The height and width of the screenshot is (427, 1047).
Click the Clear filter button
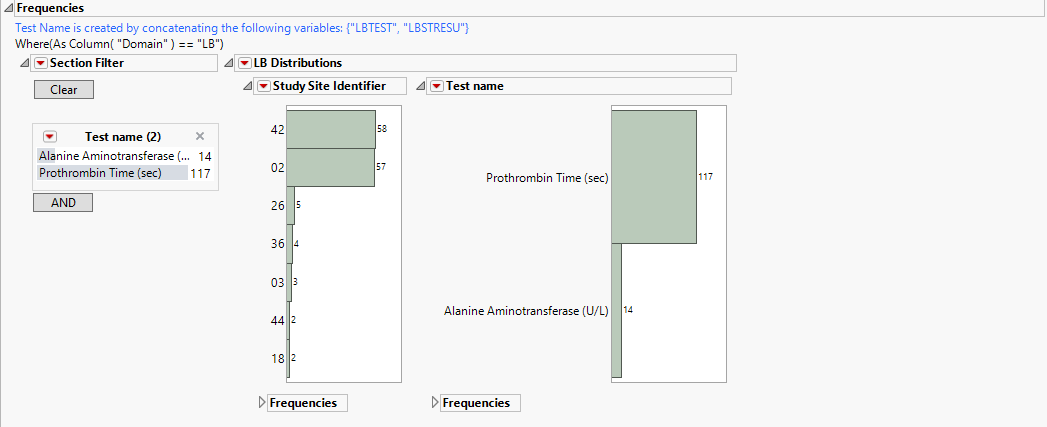[x=63, y=90]
